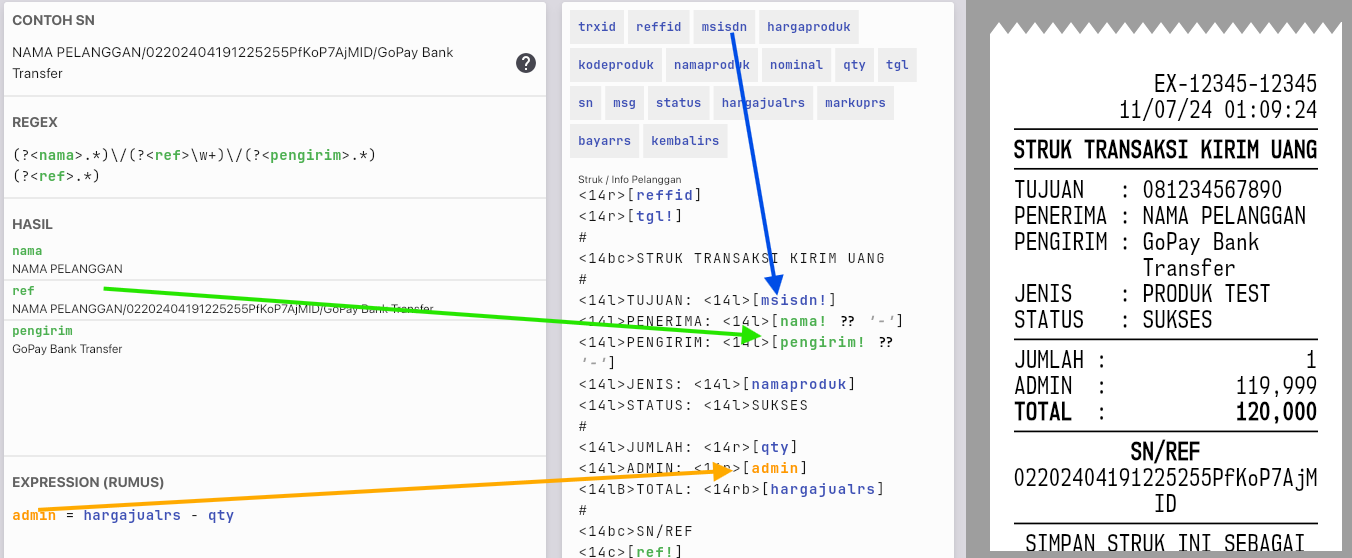
Task: Click the markuprs variable chip
Action: [x=855, y=103]
